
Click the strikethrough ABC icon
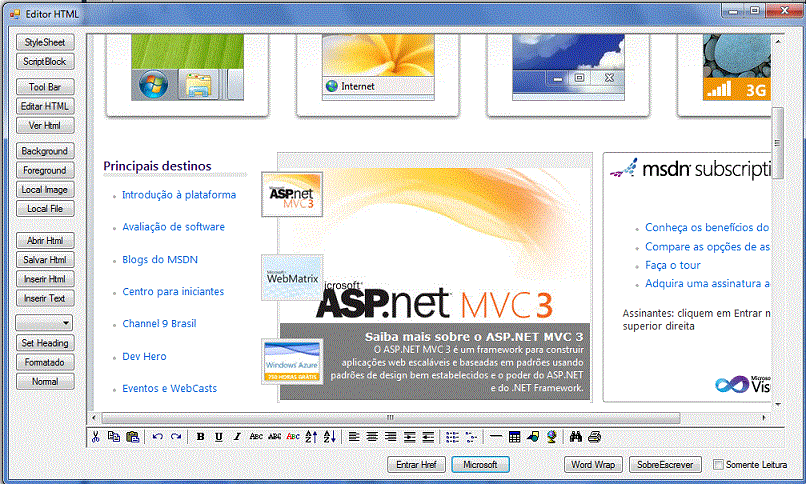click(274, 437)
